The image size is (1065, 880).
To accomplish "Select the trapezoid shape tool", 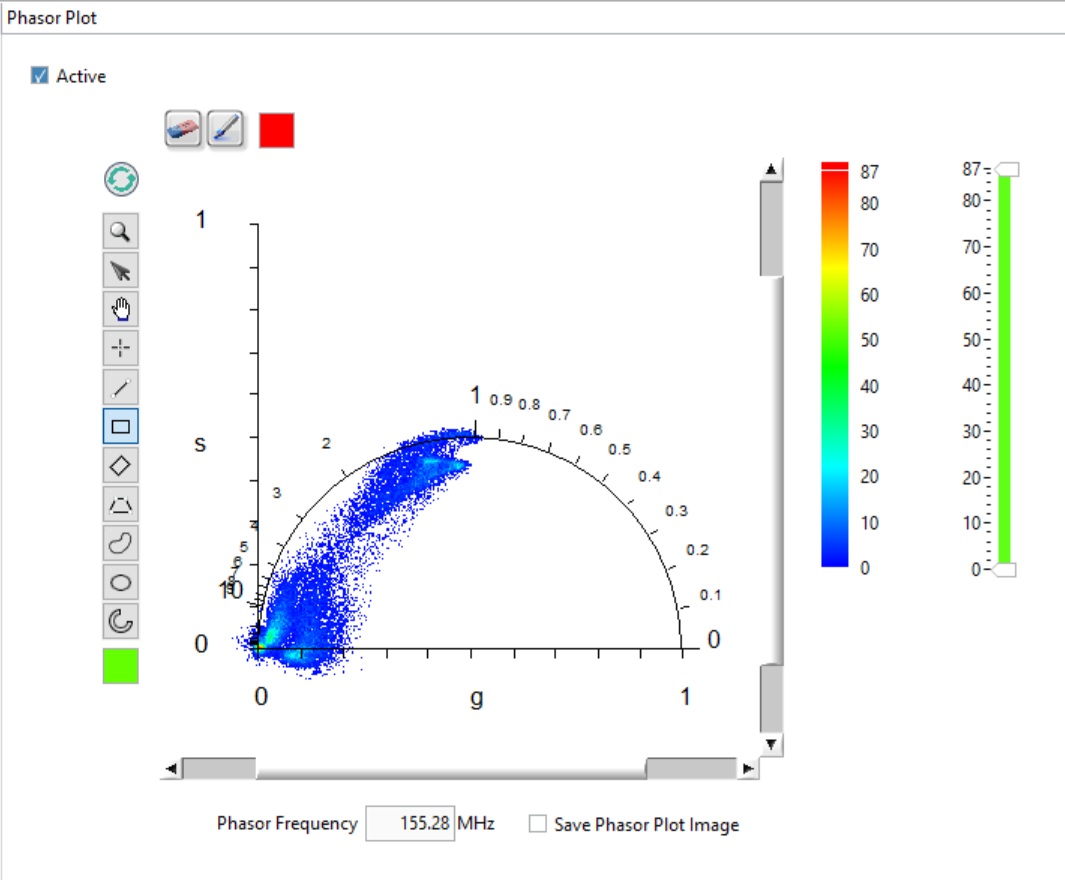I will [x=121, y=505].
